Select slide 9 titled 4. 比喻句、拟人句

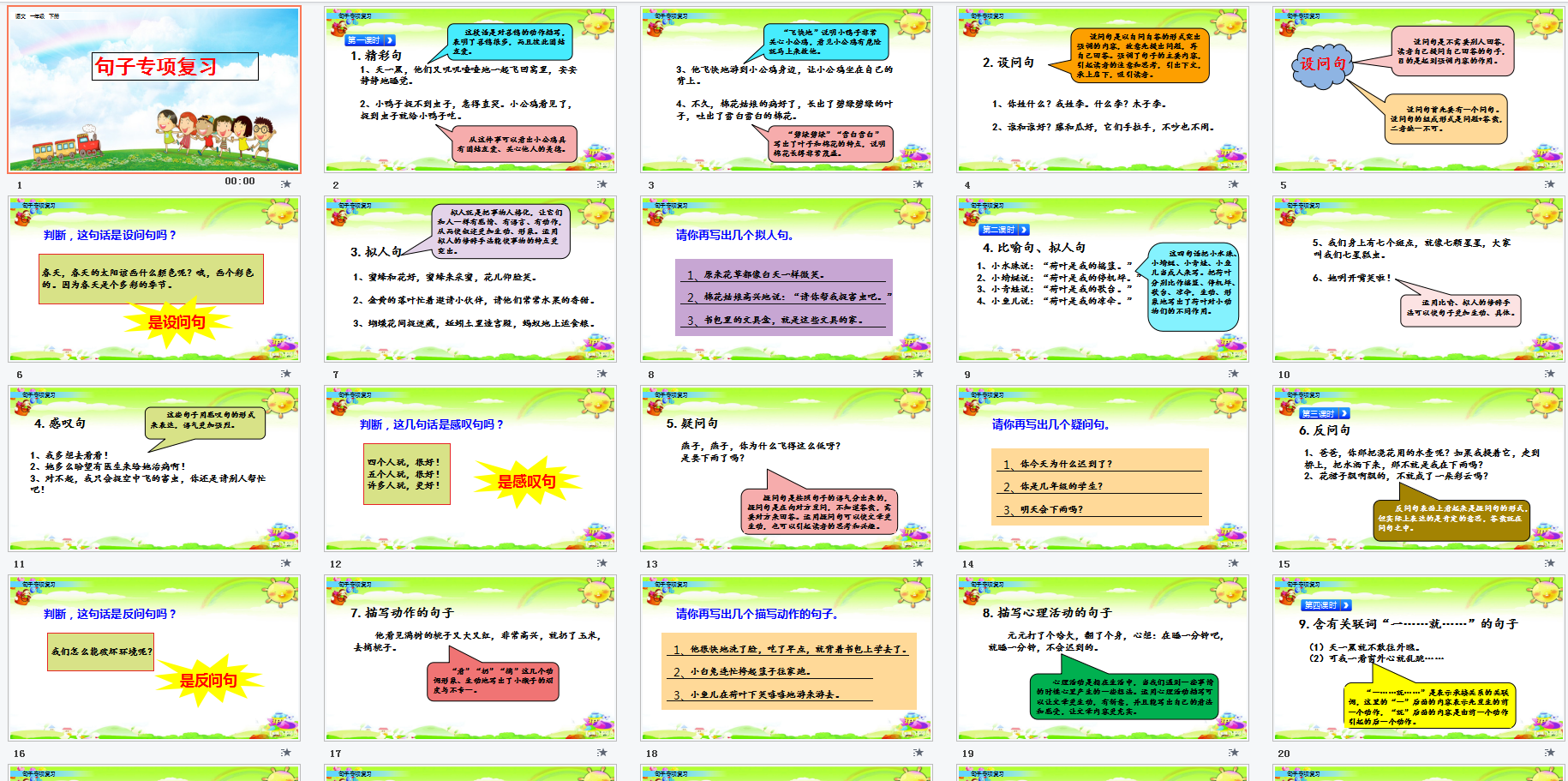tap(1103, 279)
